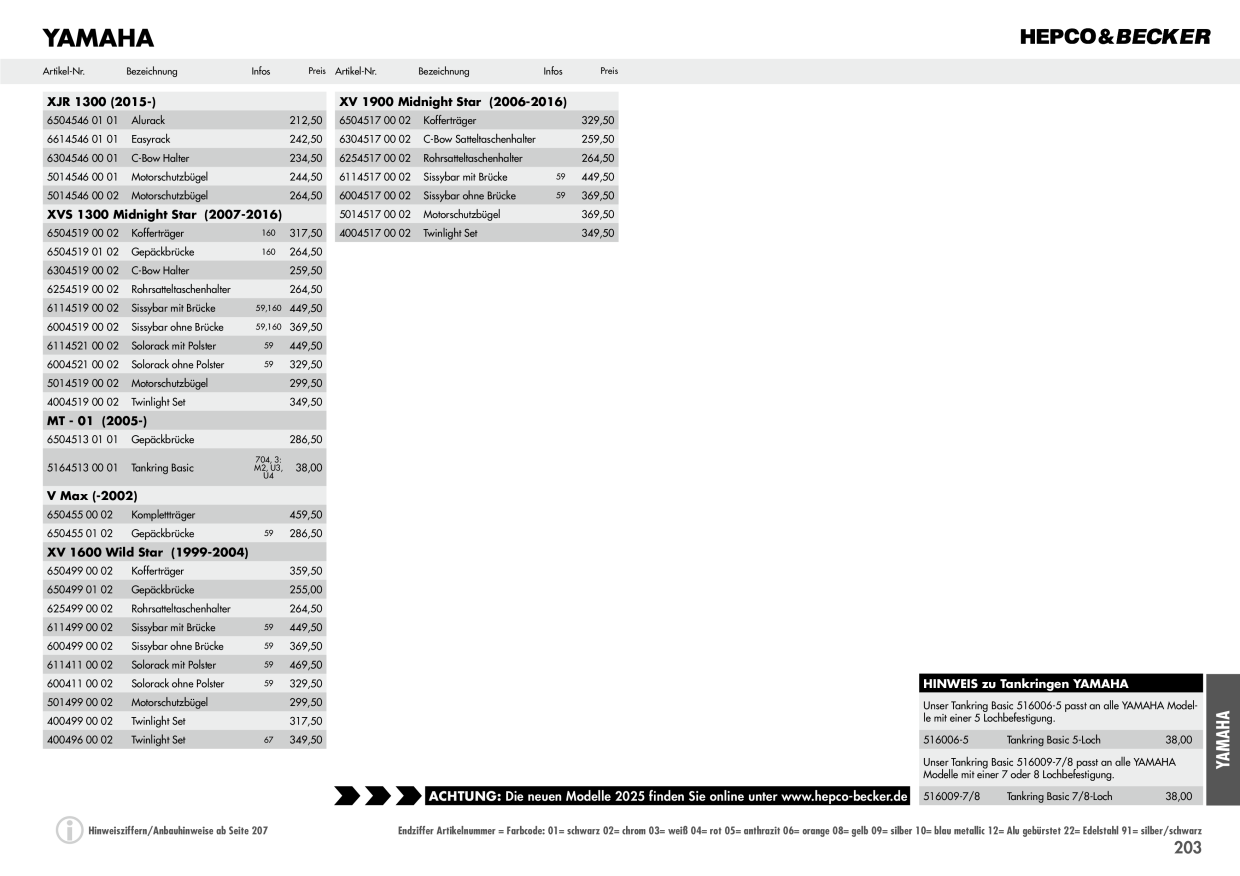This screenshot has width=1240, height=876.
Task: Click Tankring Basic in row 5164513 00 01
Action: 162,468
